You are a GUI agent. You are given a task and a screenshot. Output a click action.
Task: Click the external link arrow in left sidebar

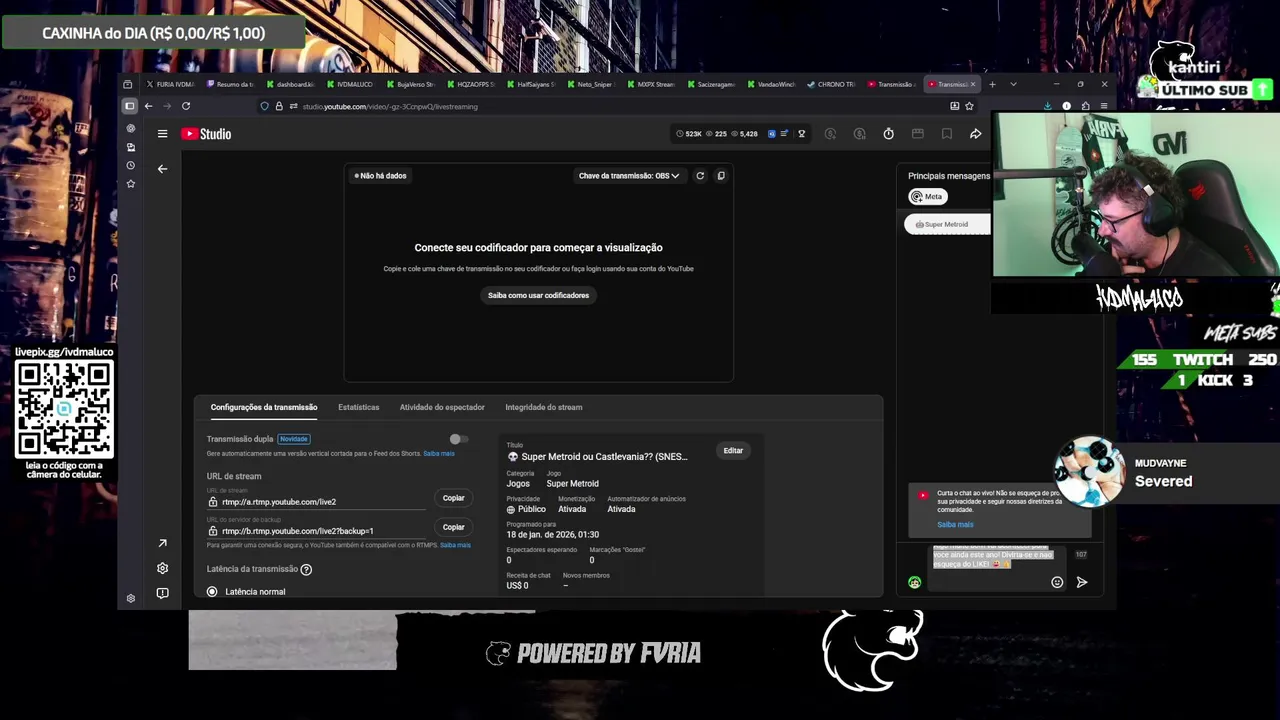click(162, 543)
